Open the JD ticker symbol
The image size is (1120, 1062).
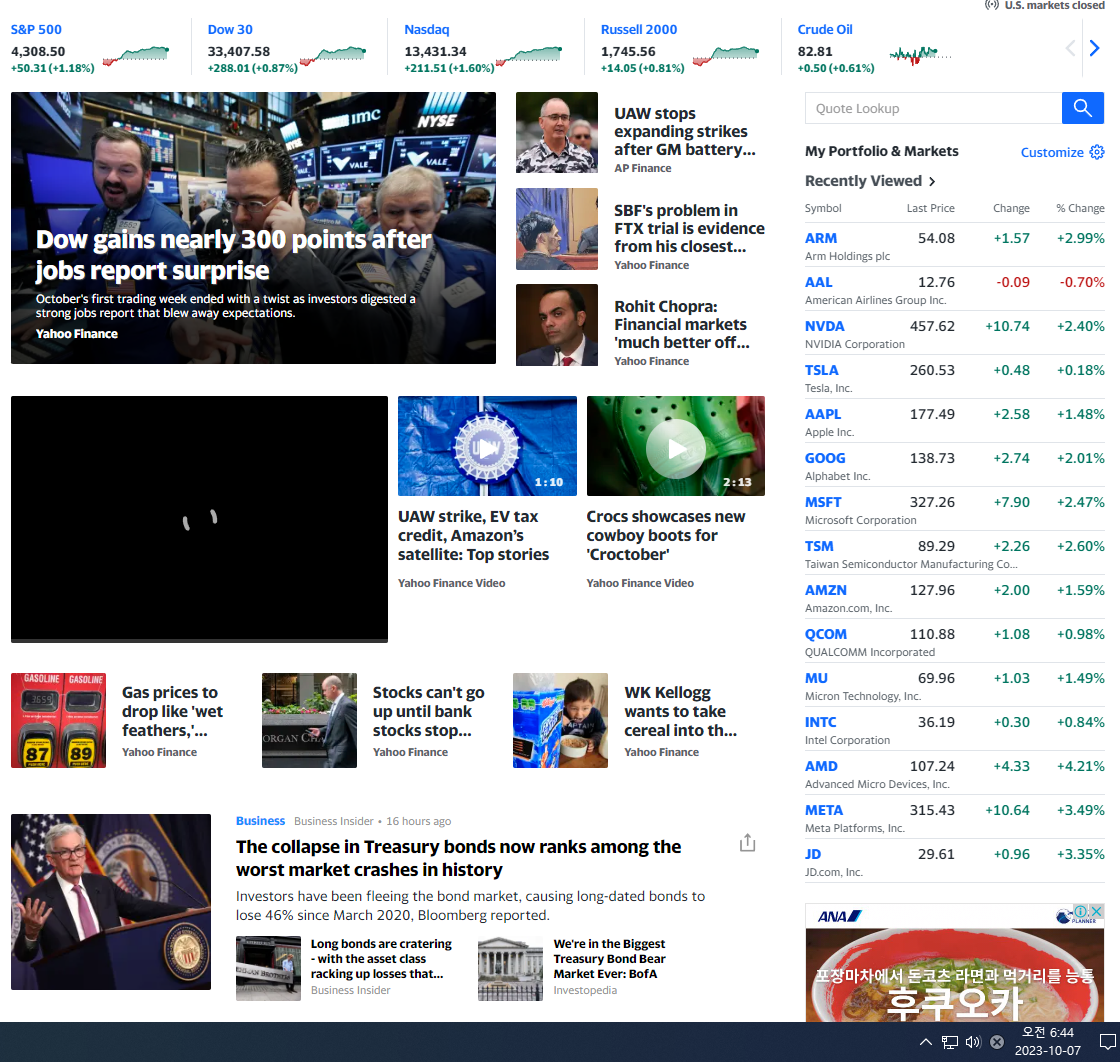click(813, 854)
